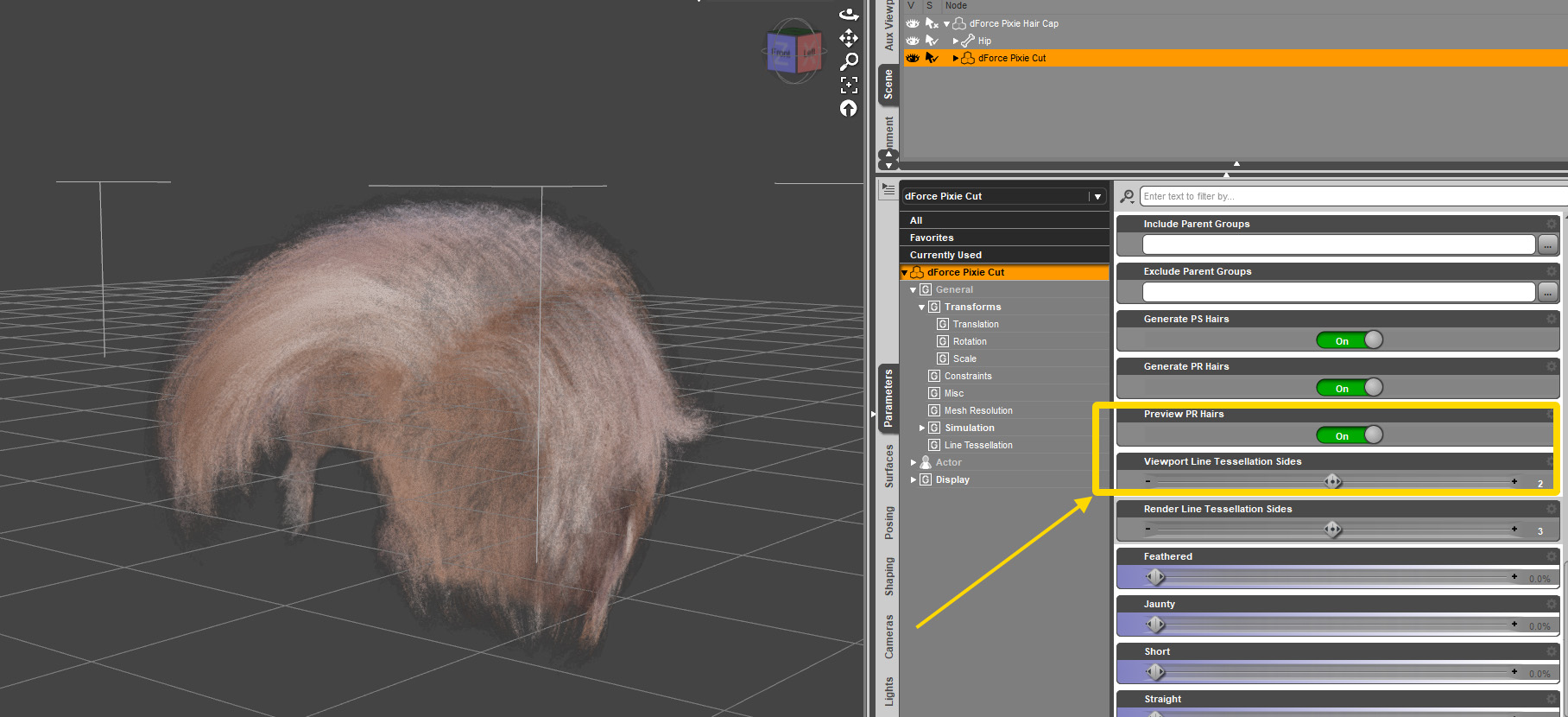
Task: Click the Display group icon
Action: coord(926,479)
